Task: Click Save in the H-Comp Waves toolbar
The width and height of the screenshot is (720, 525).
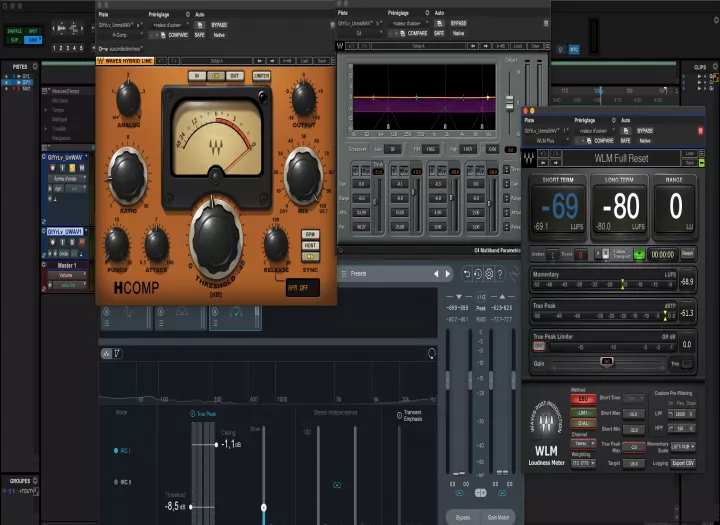Action: pyautogui.click(x=322, y=61)
